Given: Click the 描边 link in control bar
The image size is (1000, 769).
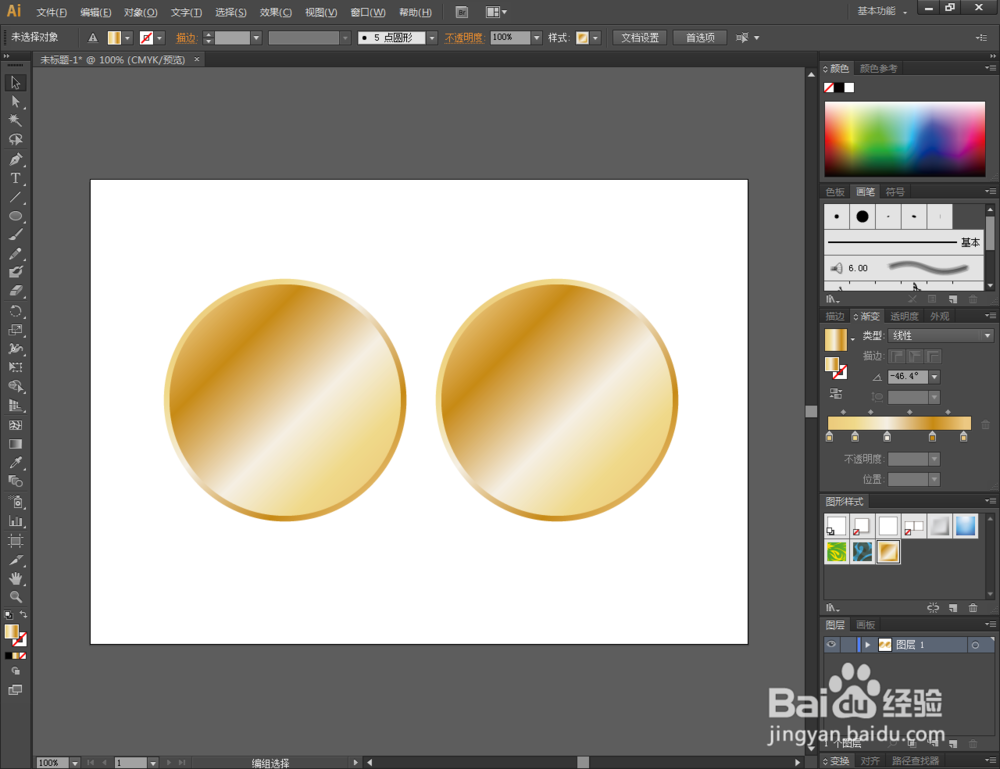Looking at the screenshot, I should point(186,38).
